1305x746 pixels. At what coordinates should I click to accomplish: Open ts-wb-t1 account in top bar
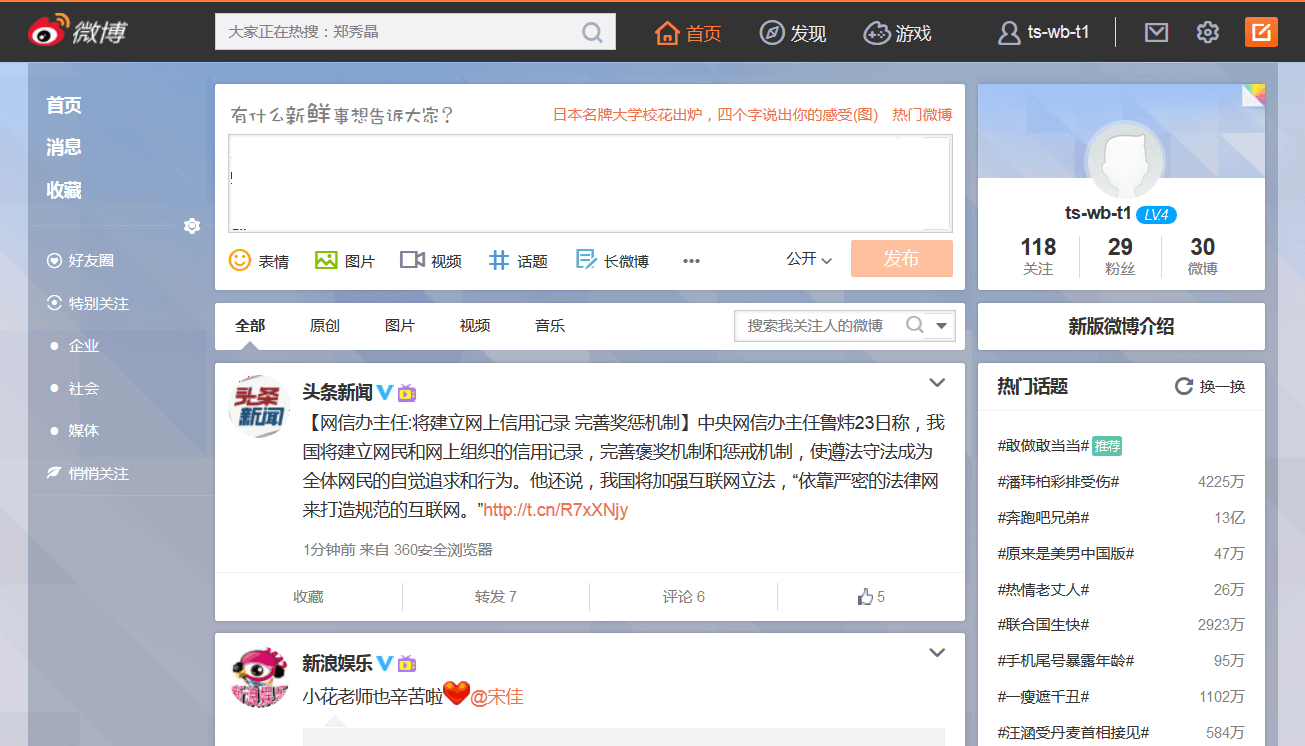tap(1043, 32)
